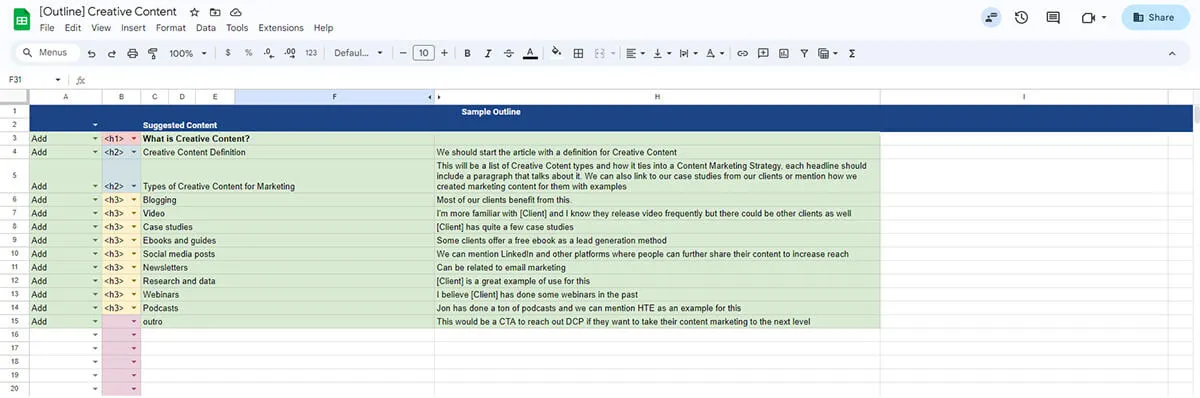The height and width of the screenshot is (398, 1200).
Task: Open the fill color picker
Action: pyautogui.click(x=556, y=53)
